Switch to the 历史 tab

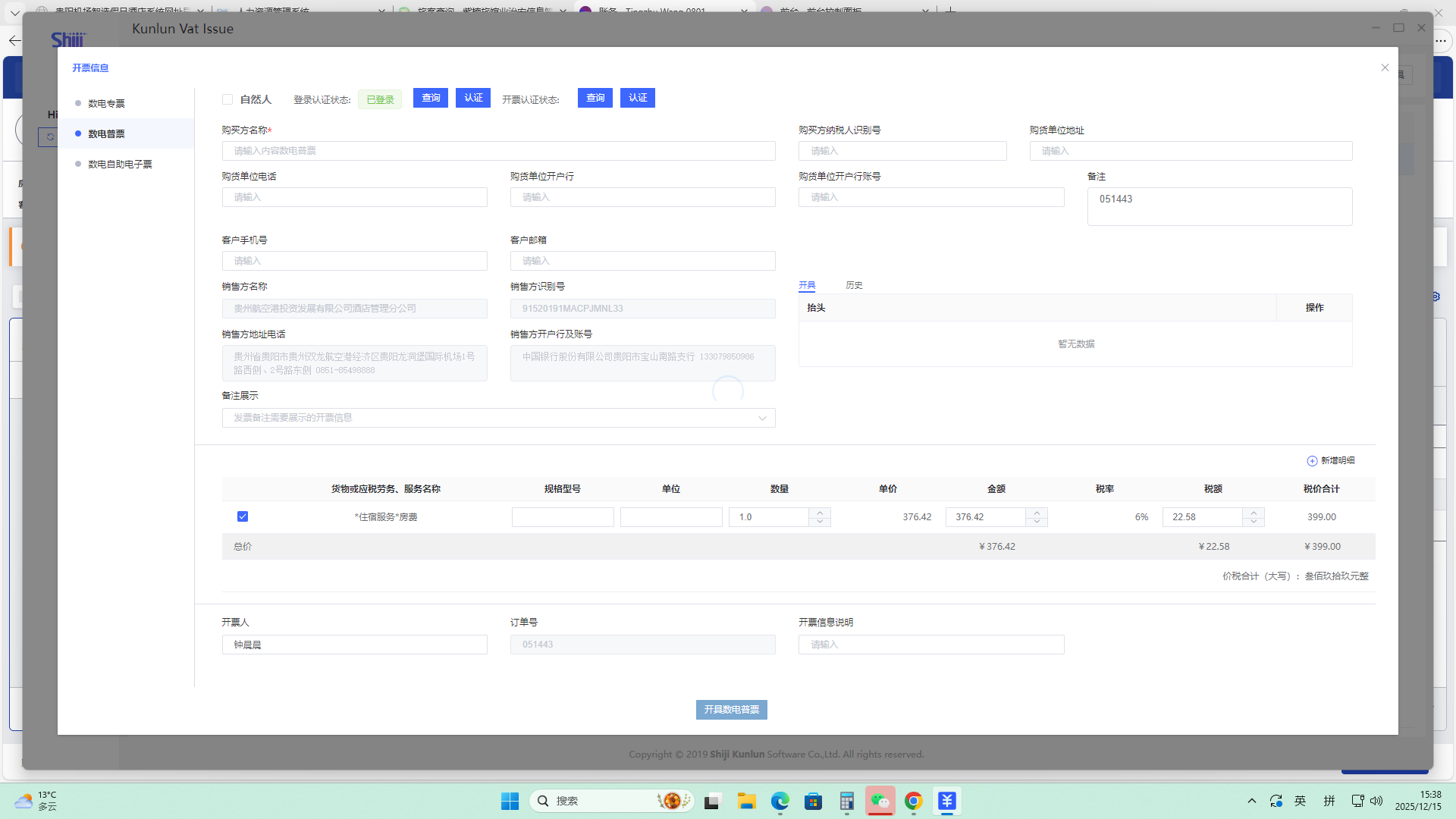click(854, 285)
